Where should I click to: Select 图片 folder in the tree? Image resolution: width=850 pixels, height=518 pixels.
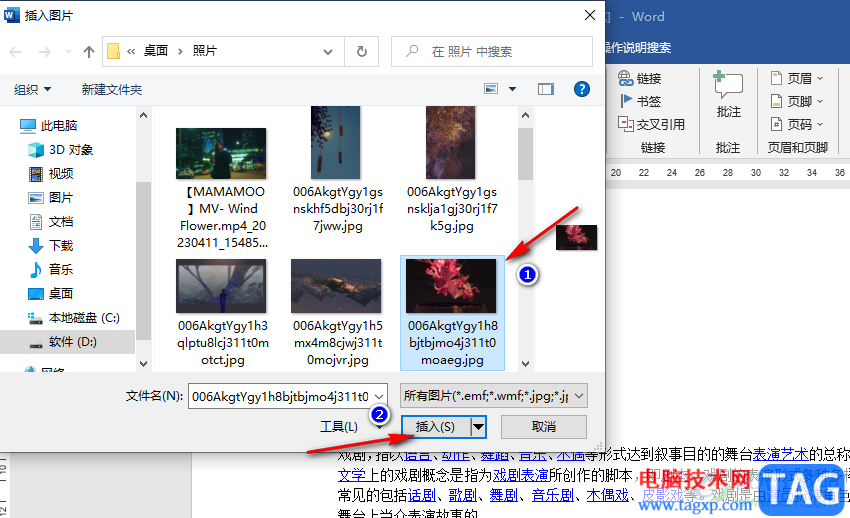(50, 197)
